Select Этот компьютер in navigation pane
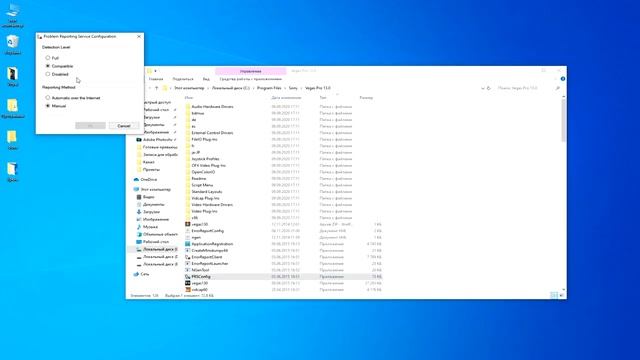The image size is (640, 360). pyautogui.click(x=156, y=189)
